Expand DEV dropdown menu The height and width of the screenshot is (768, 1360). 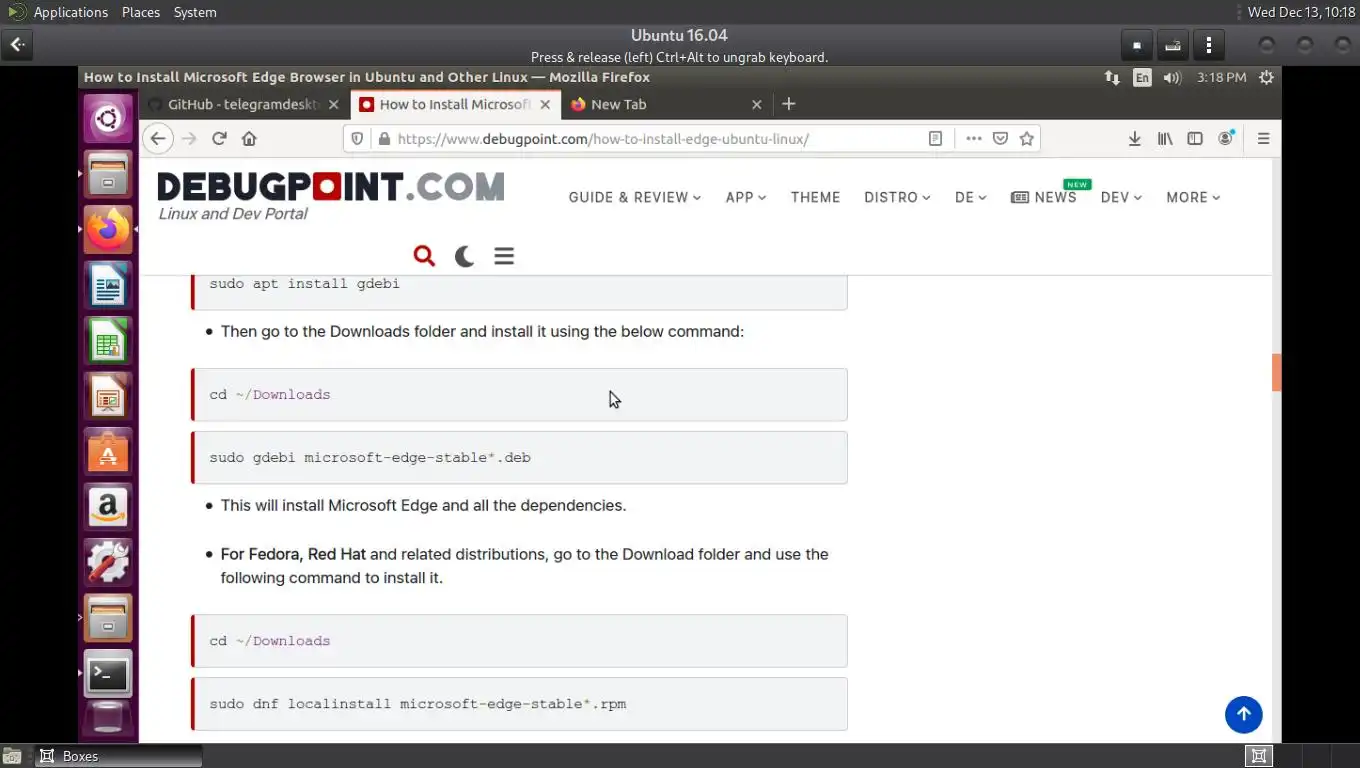pyautogui.click(x=1121, y=197)
